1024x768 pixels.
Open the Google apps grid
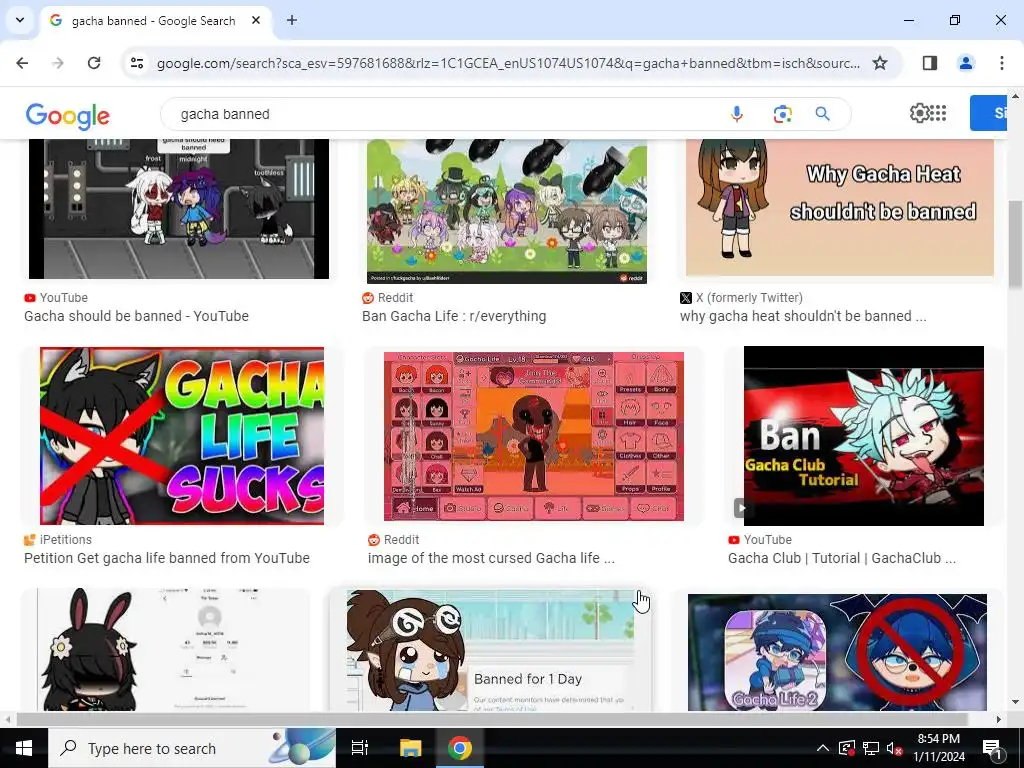[938, 113]
